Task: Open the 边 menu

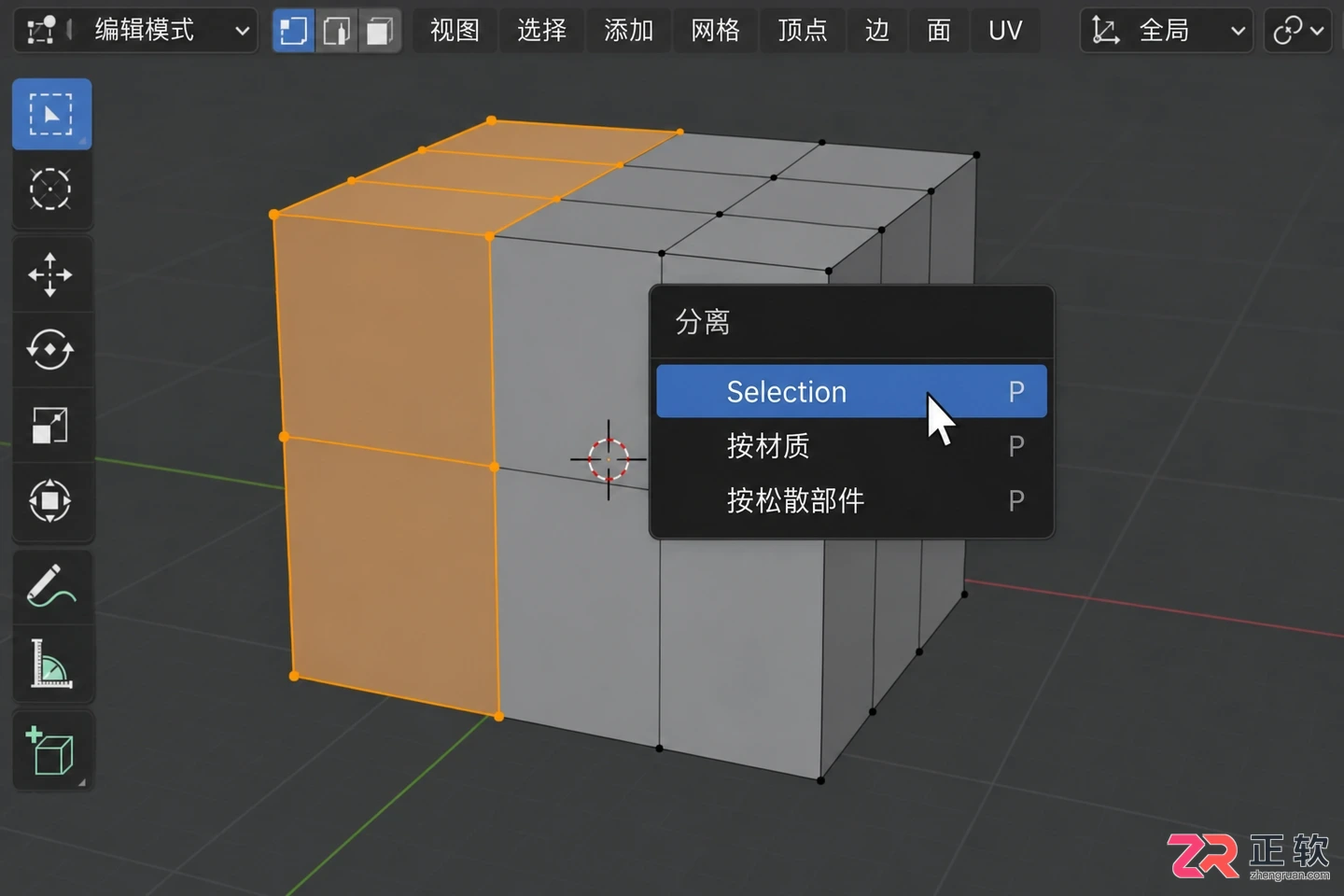Action: (876, 31)
